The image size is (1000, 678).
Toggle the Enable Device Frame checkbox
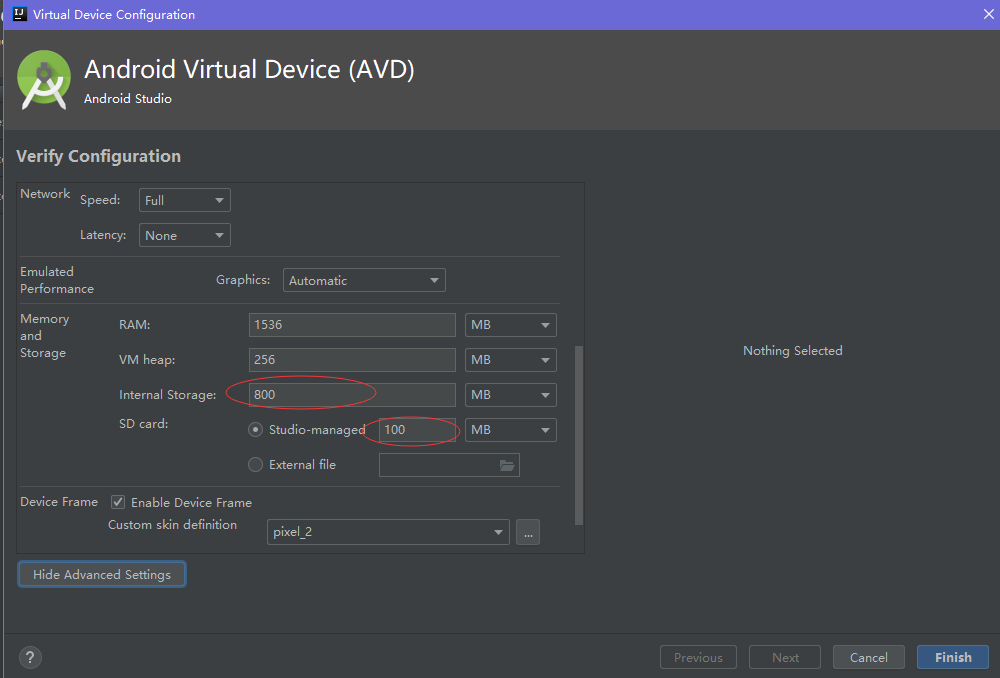[118, 502]
